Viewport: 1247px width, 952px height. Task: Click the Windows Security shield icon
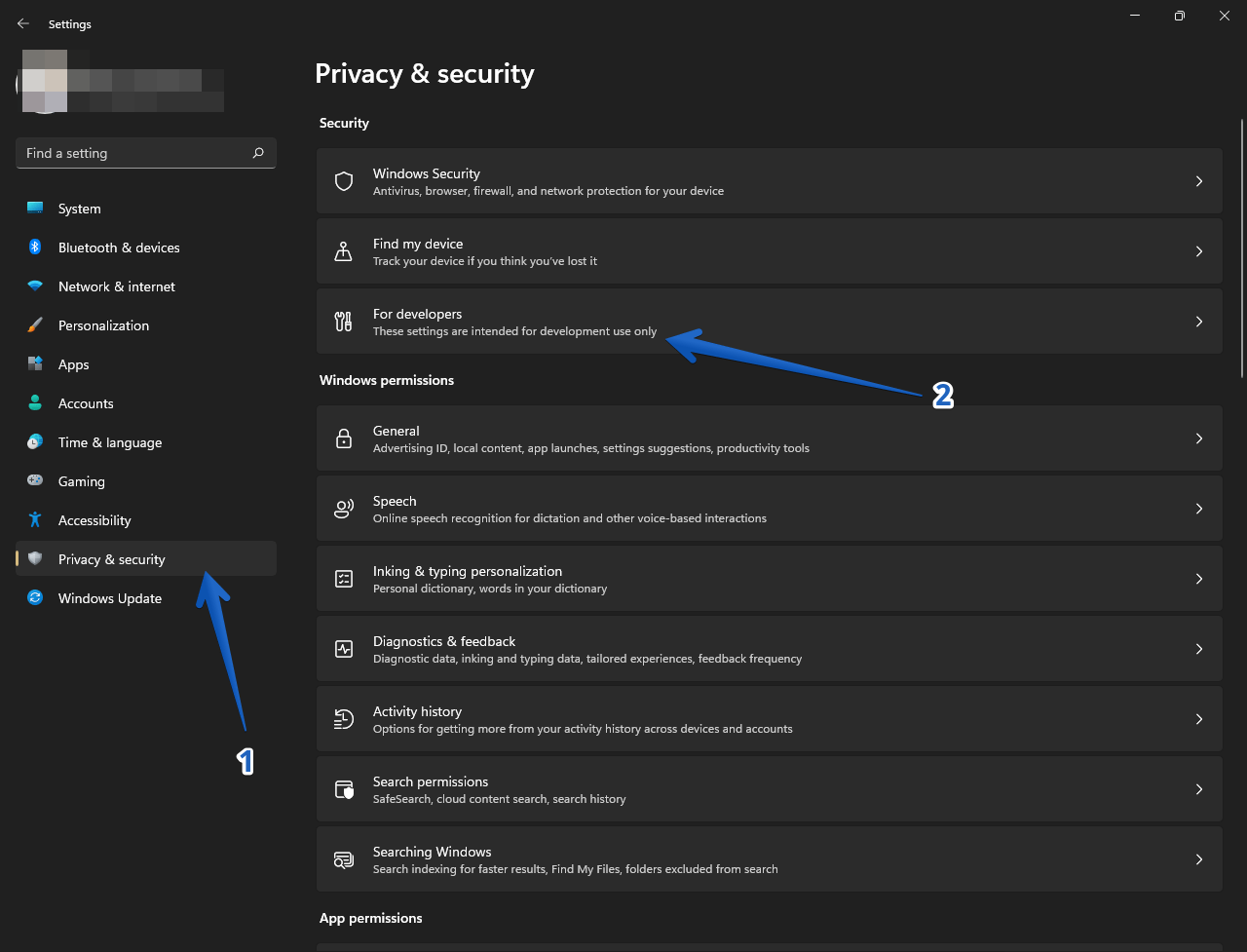point(344,181)
